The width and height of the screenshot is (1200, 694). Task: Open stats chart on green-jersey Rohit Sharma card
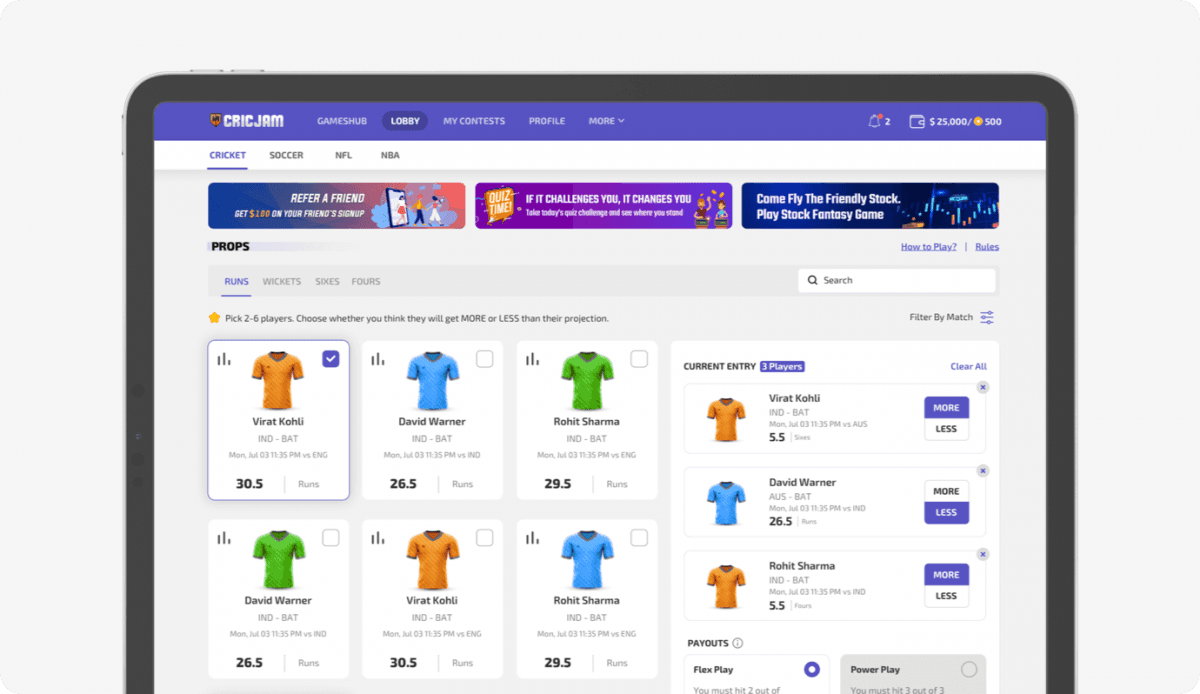tap(533, 359)
